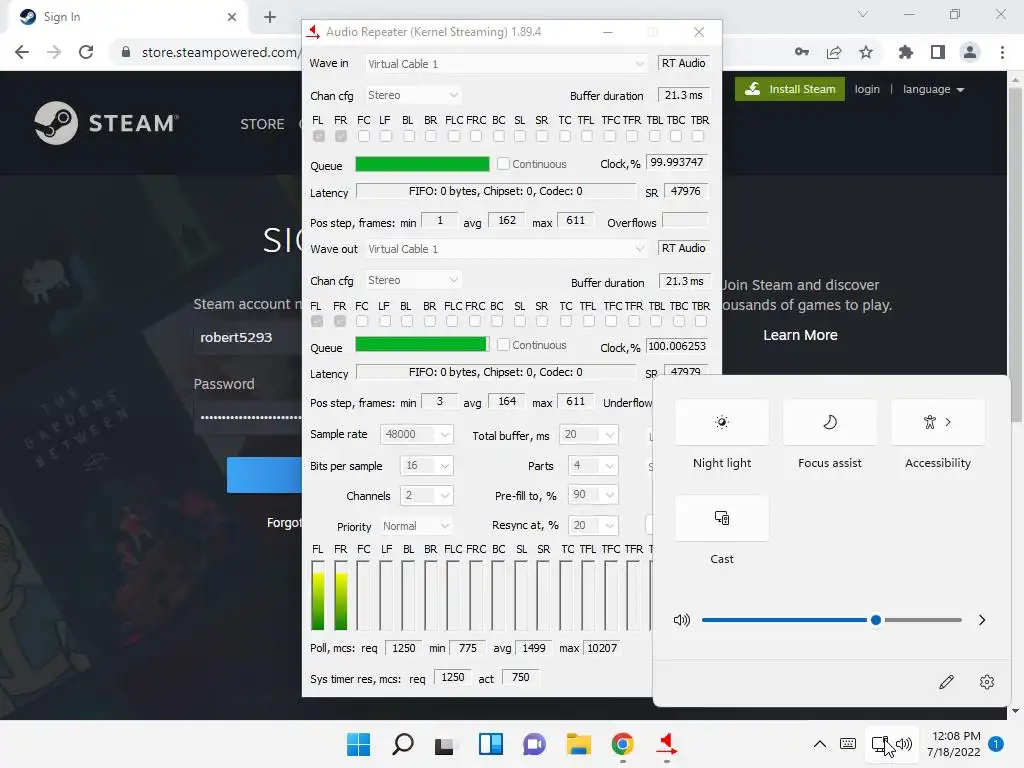Switch to Audio Repeater taskbar icon
The image size is (1024, 768).
point(666,744)
